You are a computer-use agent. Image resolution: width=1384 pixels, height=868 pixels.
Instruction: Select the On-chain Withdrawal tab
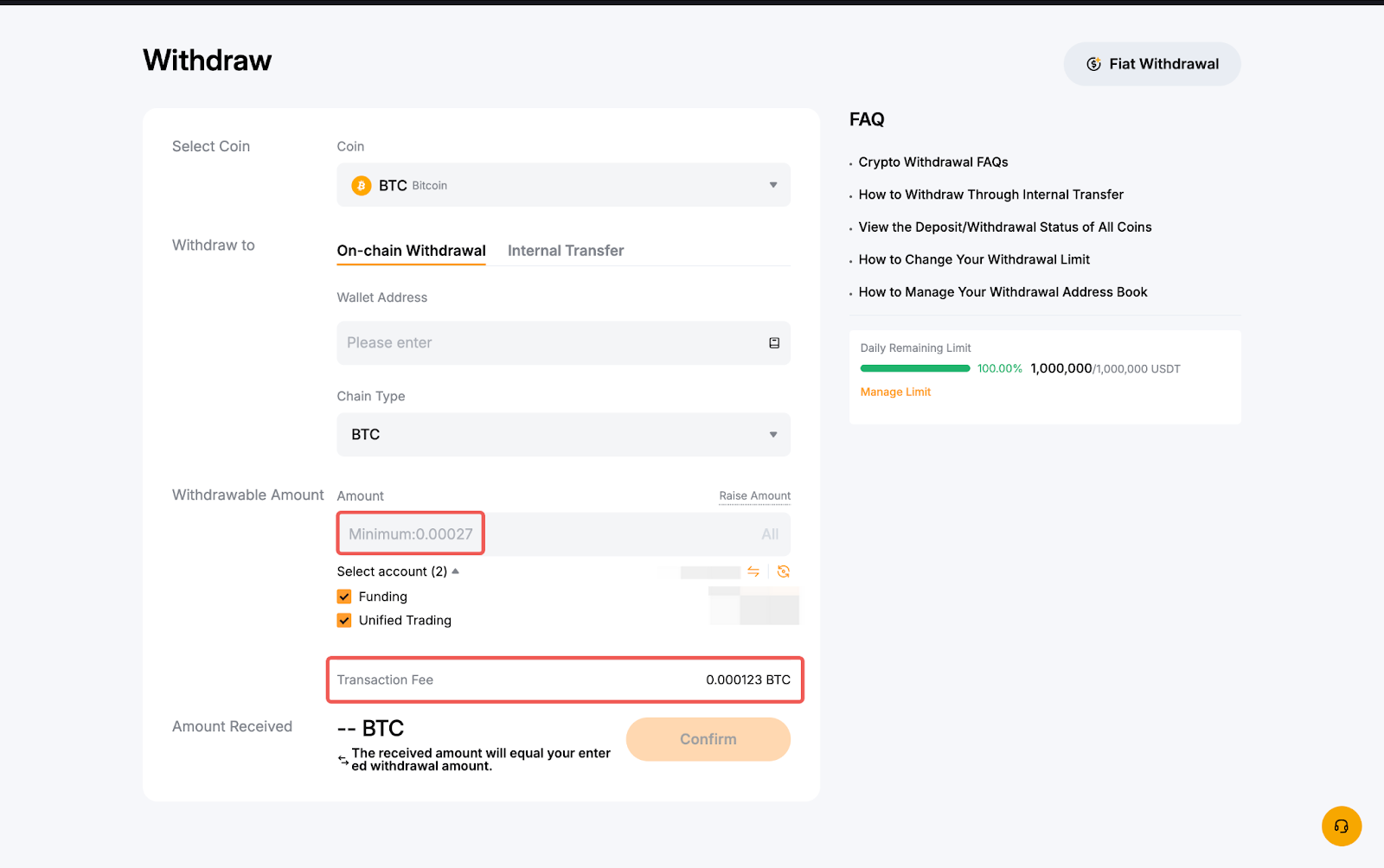[x=411, y=251]
